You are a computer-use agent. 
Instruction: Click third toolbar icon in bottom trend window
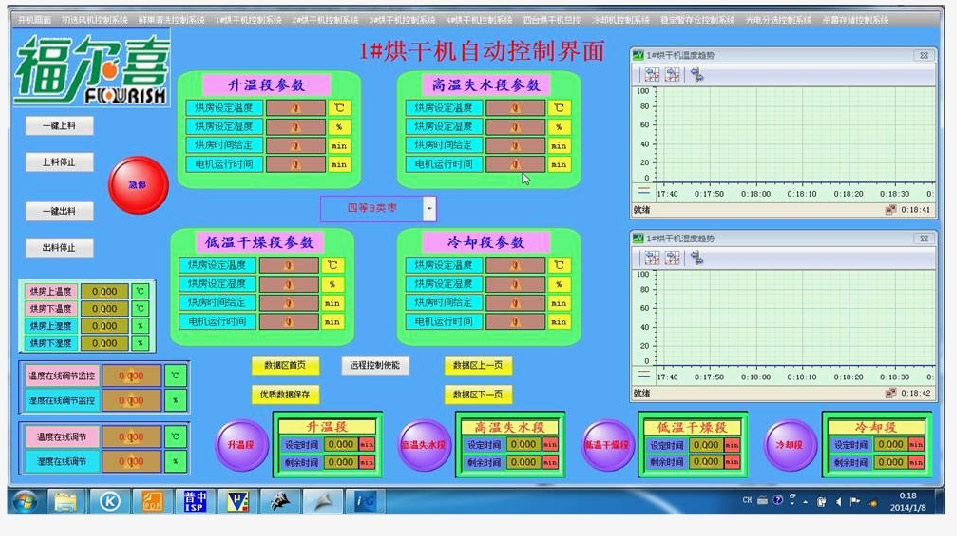(696, 257)
